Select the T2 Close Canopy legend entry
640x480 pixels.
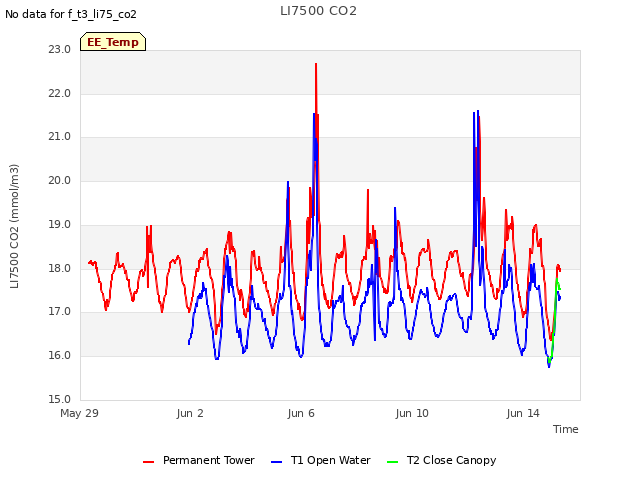[442, 460]
